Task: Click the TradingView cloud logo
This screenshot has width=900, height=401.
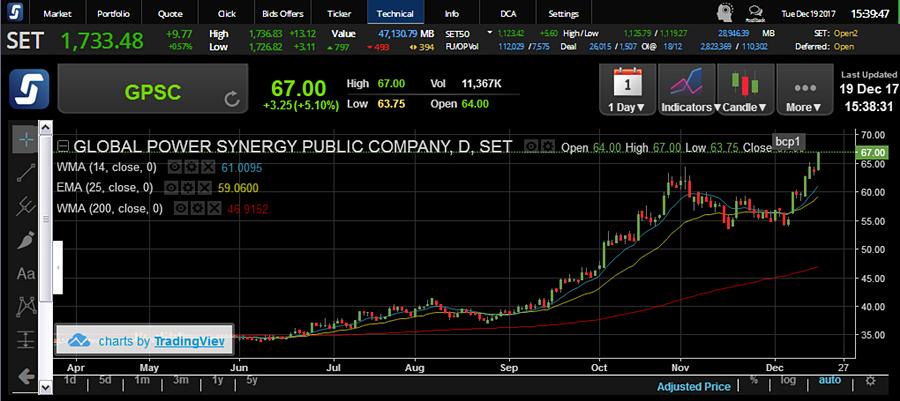Action: 79,341
